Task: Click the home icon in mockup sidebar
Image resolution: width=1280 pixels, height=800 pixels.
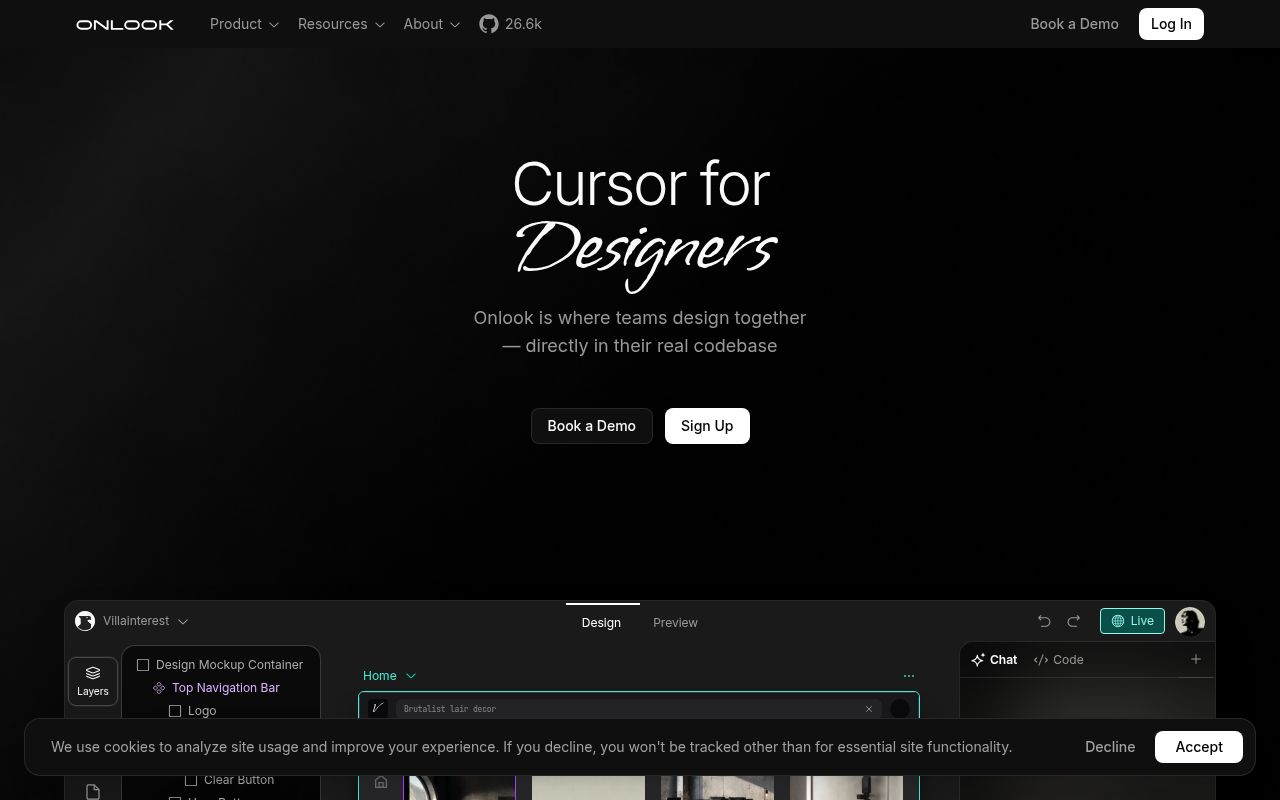Action: coord(381,782)
